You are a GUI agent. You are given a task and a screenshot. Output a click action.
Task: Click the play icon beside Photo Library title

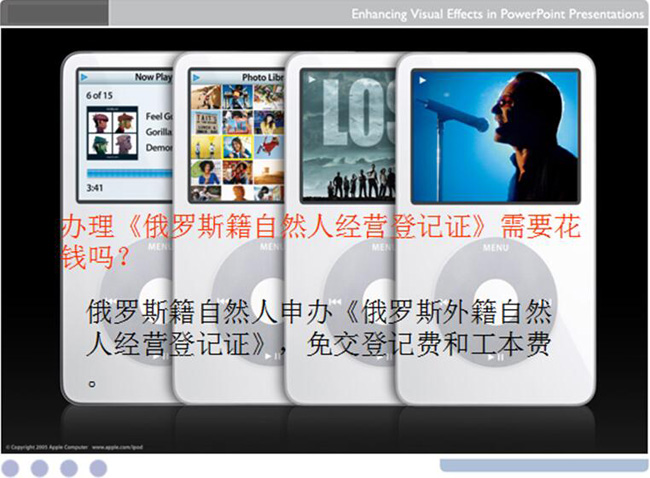pos(196,78)
